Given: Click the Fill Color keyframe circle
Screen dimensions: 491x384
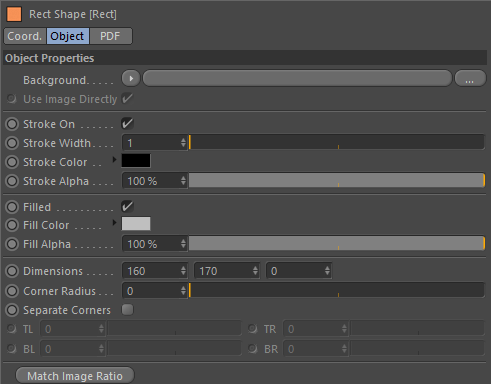Looking at the screenshot, I should click(12, 225).
